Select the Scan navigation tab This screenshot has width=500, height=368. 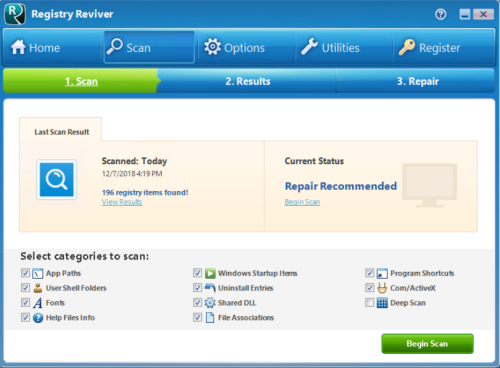click(x=149, y=47)
